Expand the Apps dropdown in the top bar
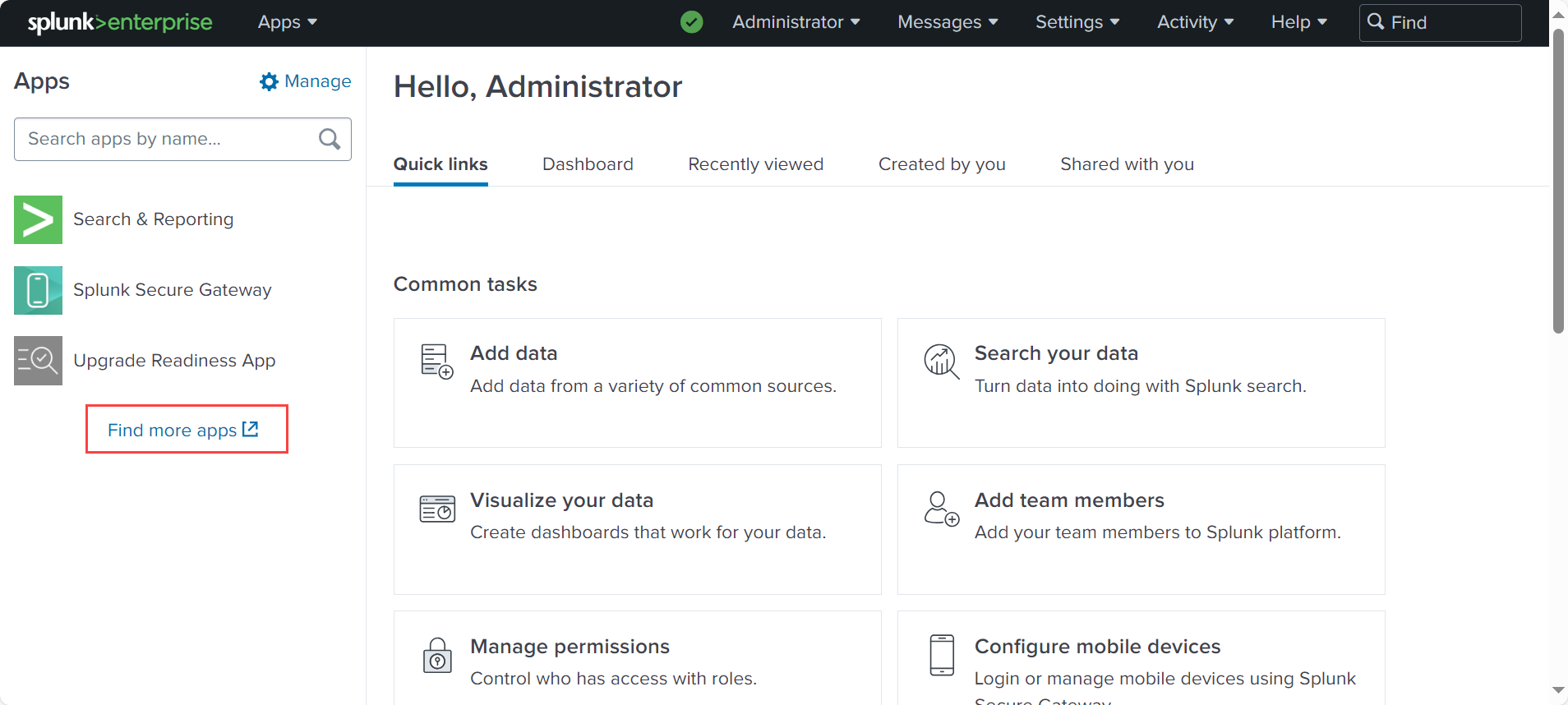1568x705 pixels. pyautogui.click(x=288, y=22)
